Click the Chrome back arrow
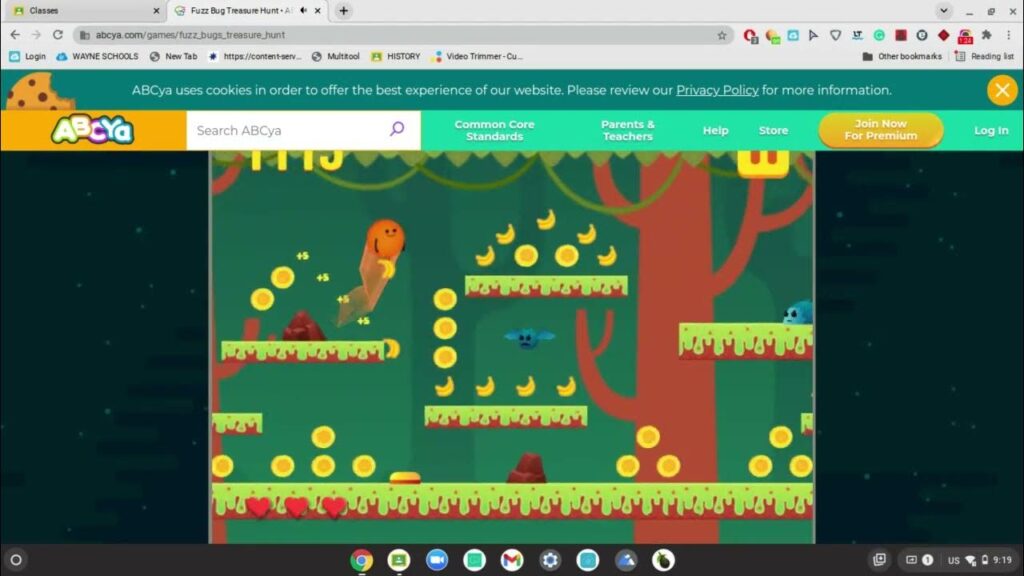The width and height of the screenshot is (1024, 576). coord(15,35)
